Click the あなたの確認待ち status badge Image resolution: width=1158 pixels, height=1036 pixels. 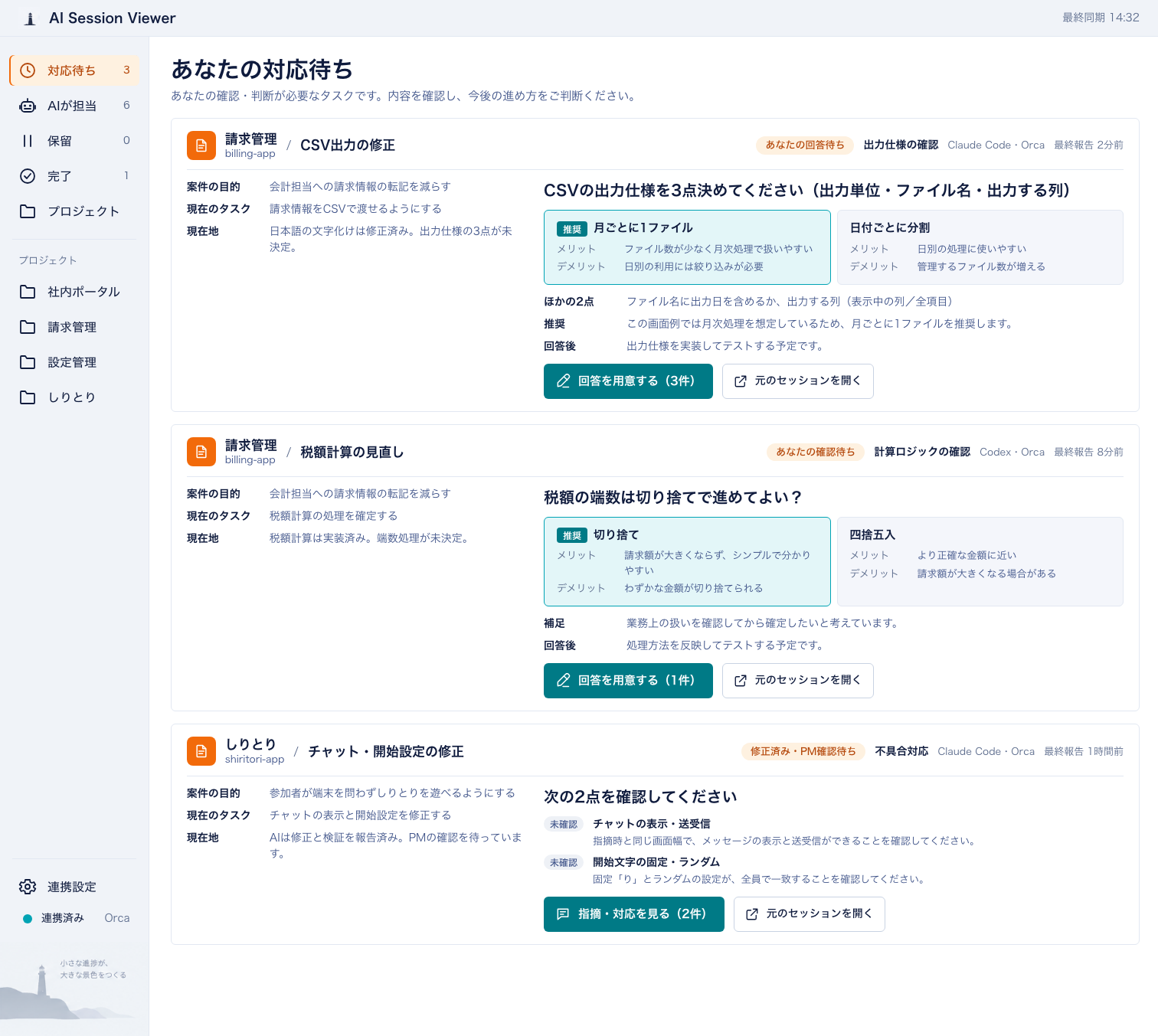click(x=816, y=452)
